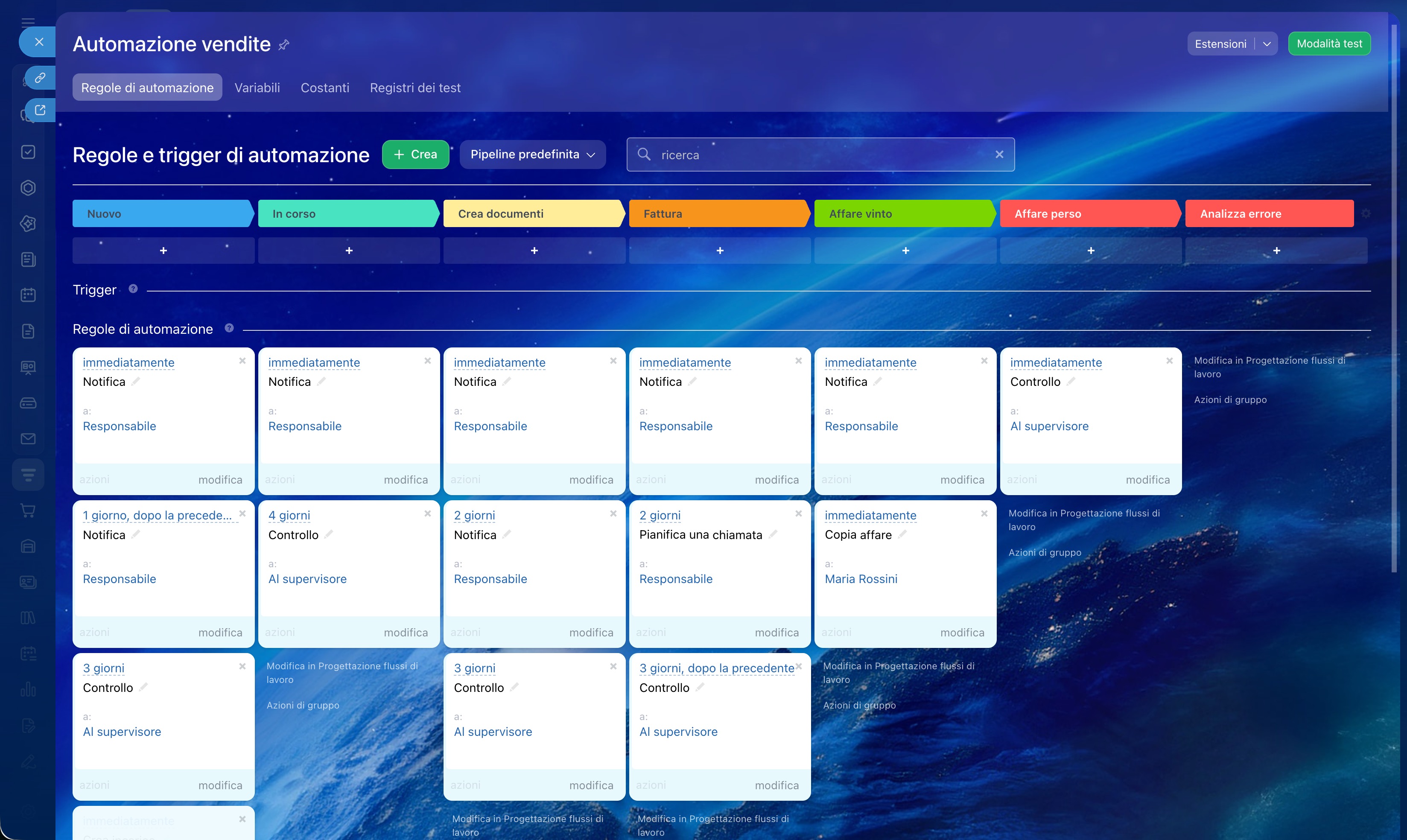Viewport: 1407px width, 840px height.
Task: Open the hexagon icon in the sidebar
Action: pyautogui.click(x=28, y=188)
